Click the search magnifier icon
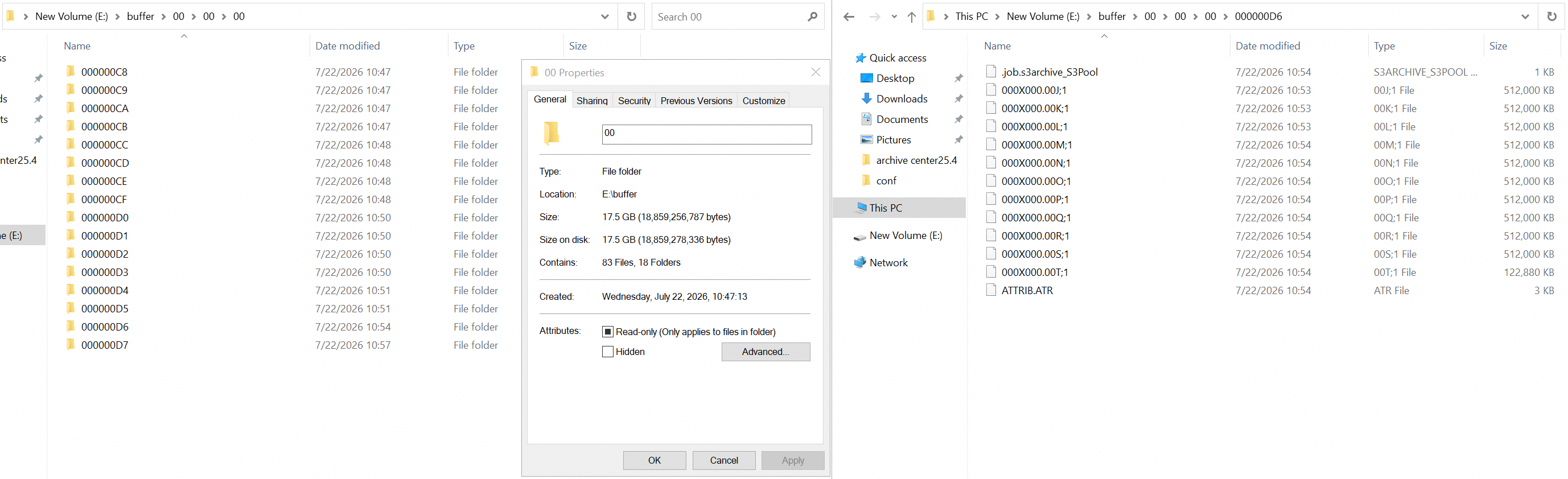 812,16
